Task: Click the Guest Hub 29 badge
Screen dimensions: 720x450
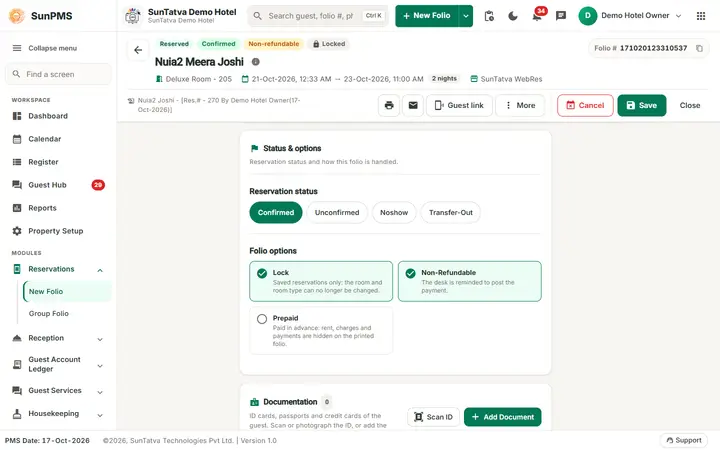Action: point(98,185)
